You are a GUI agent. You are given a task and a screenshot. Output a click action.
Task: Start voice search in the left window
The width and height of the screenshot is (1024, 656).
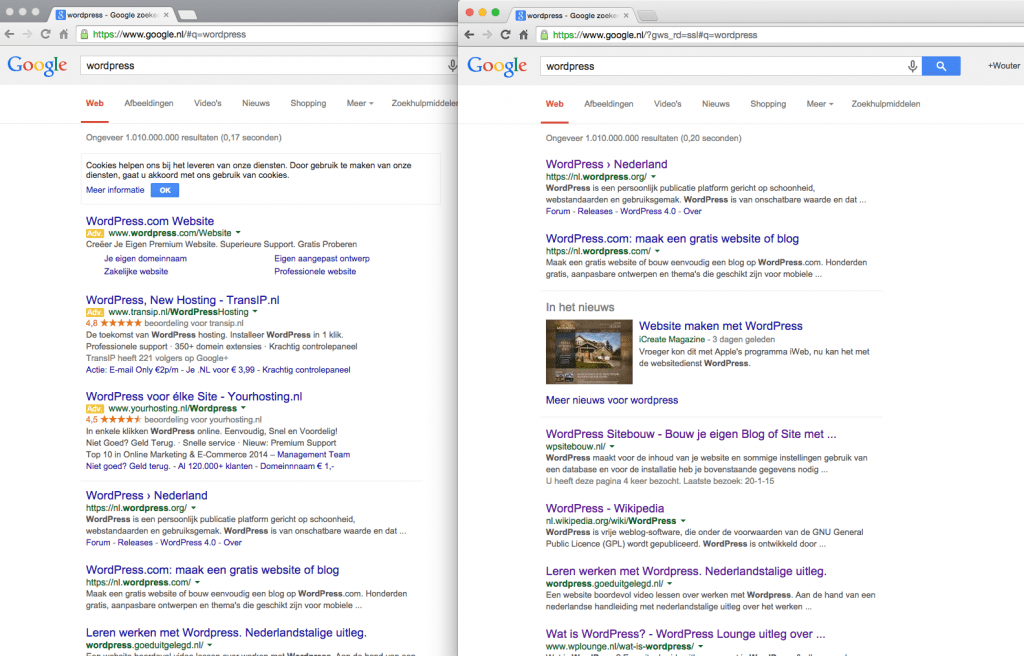(x=452, y=65)
